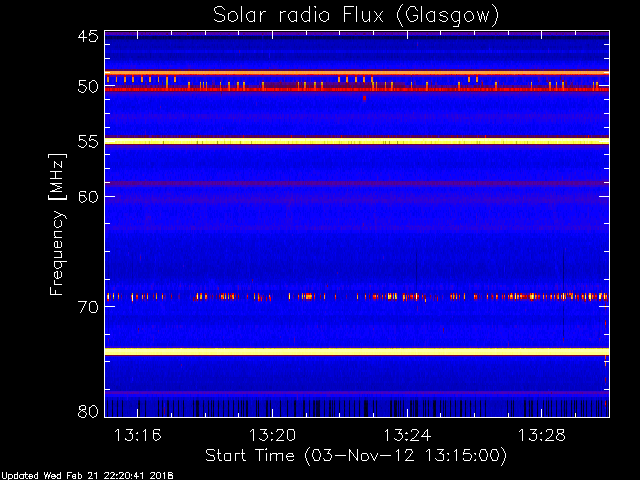The image size is (640, 480).
Task: Click the red band at 50 MHz
Action: click(x=357, y=89)
